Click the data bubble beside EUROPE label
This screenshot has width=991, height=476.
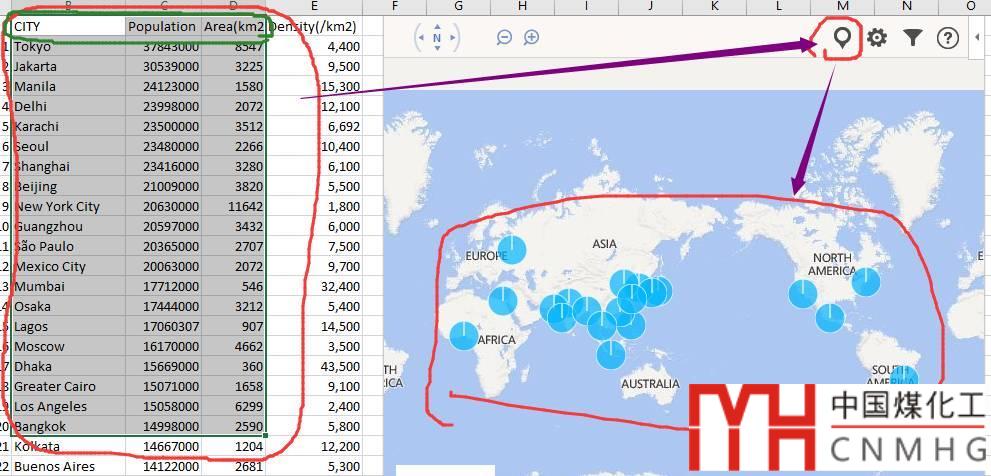point(511,249)
